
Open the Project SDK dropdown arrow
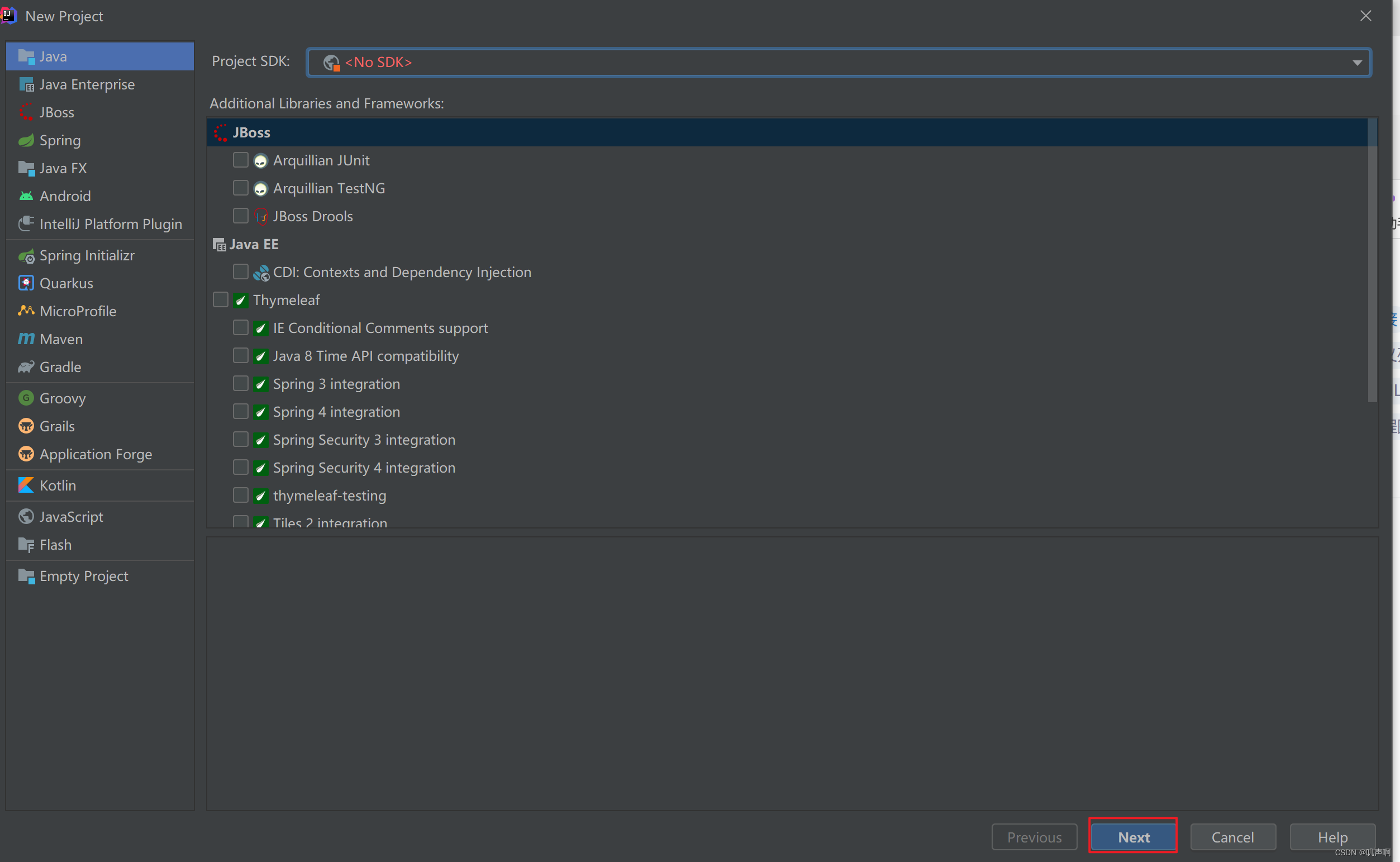tap(1357, 63)
